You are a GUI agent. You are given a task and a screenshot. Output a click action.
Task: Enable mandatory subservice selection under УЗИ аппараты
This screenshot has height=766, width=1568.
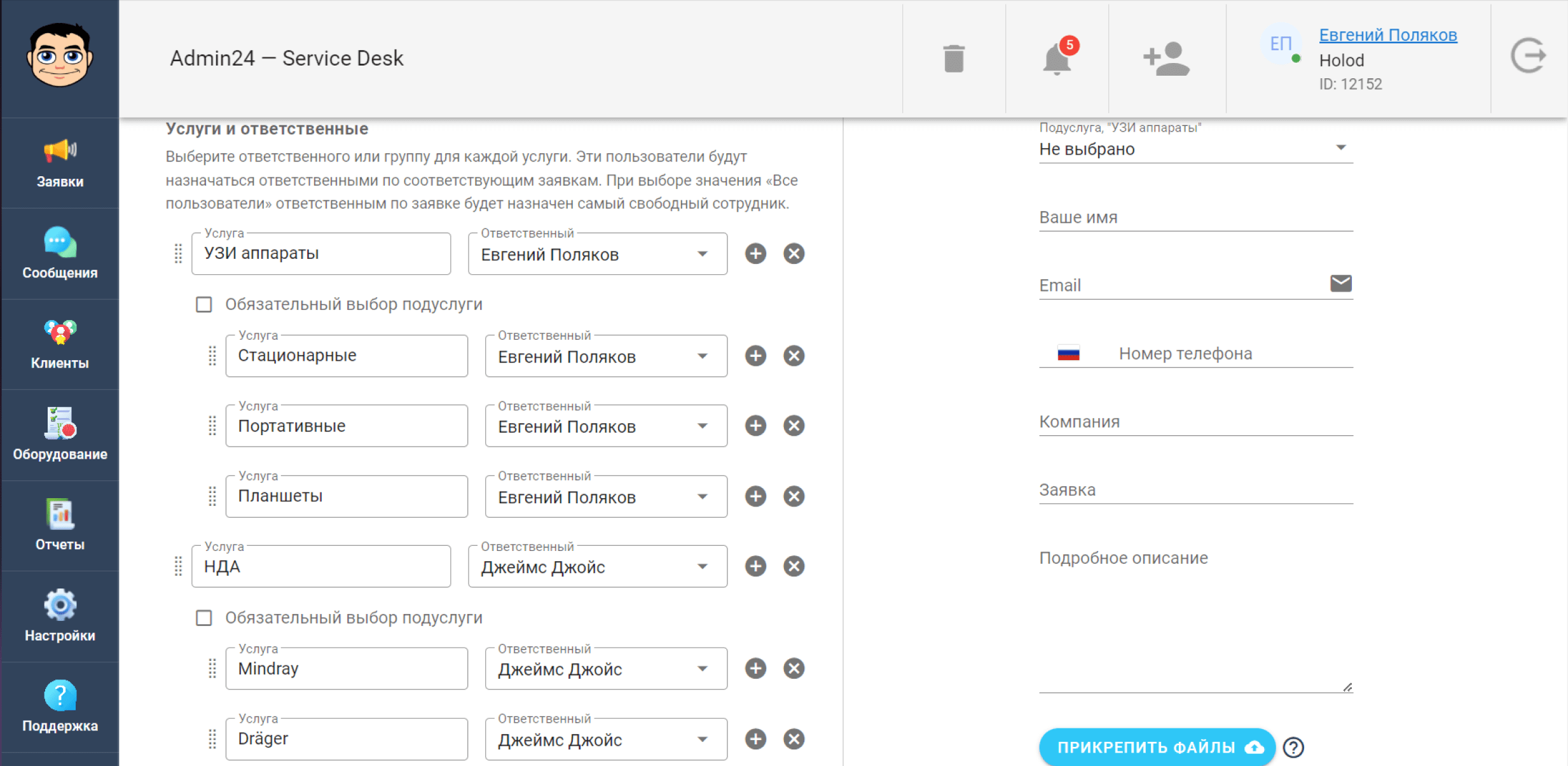[x=204, y=305]
